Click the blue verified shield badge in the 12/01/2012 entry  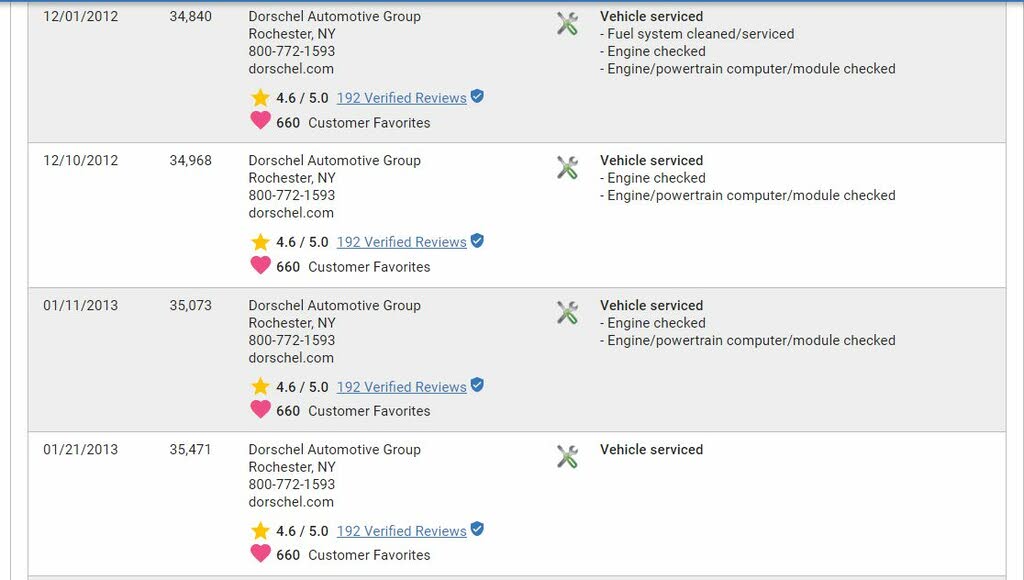click(477, 97)
